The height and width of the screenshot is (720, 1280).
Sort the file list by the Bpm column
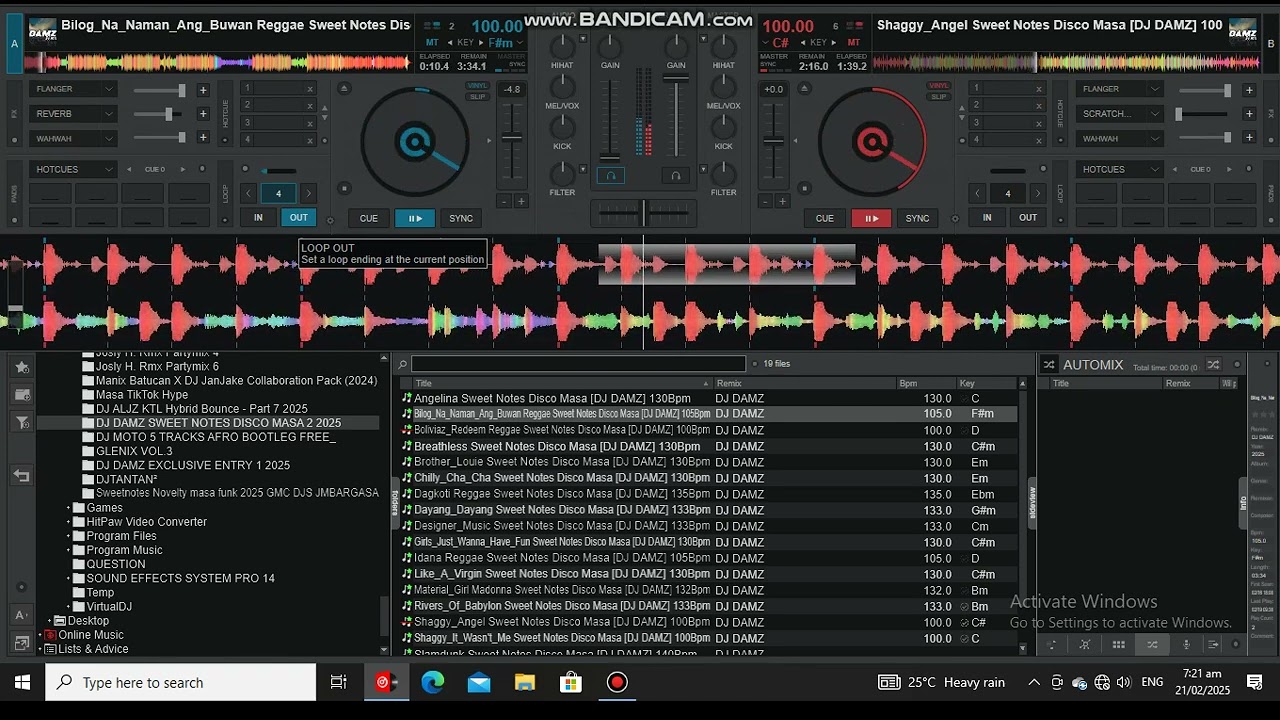pyautogui.click(x=926, y=383)
